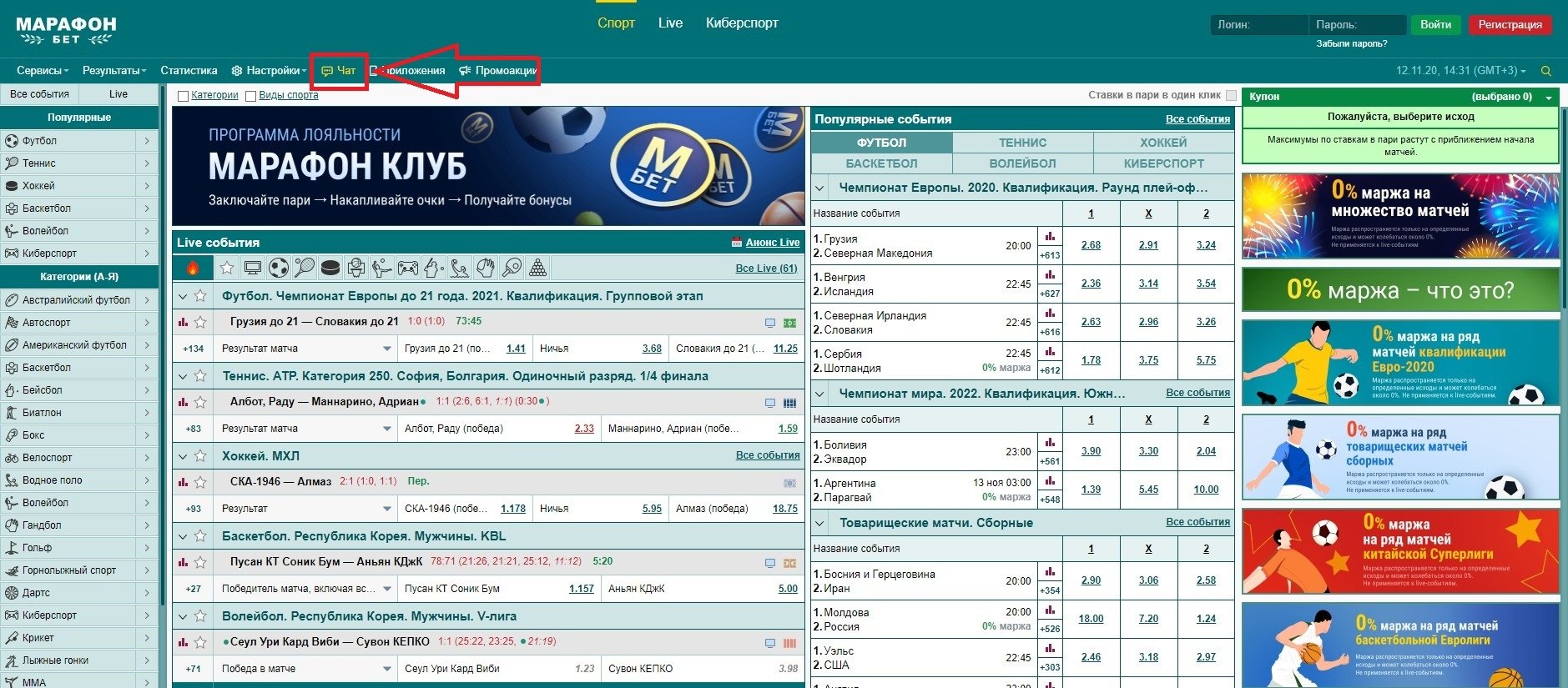Collapse the Хоккей. МХЛ live section
The width and height of the screenshot is (1568, 688).
point(183,456)
